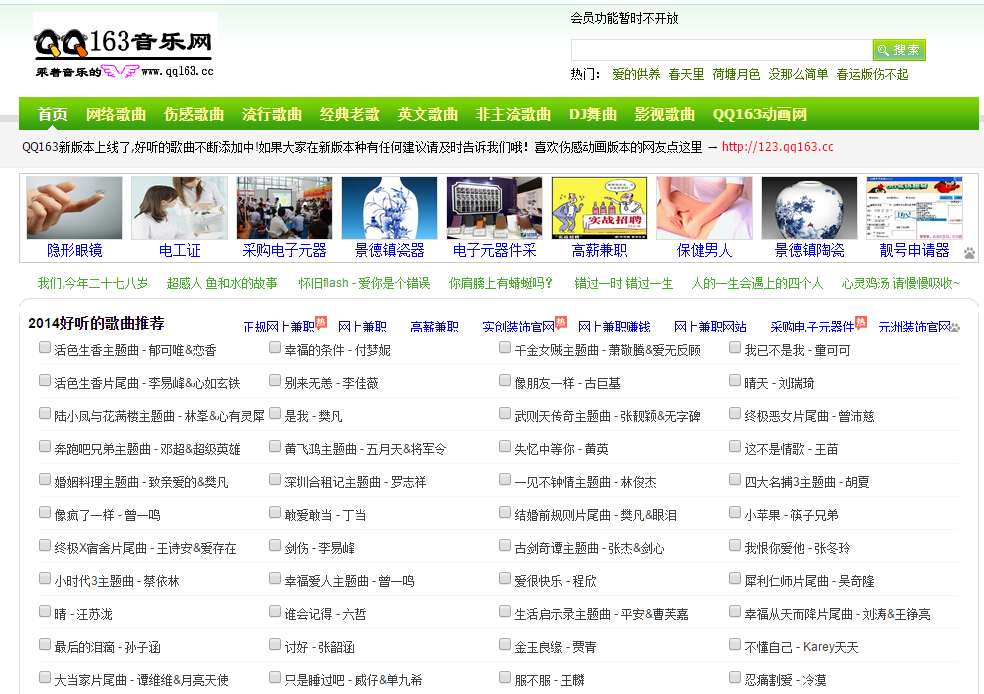
Task: Click the 电子元器件采 ad thumbnail
Action: tap(495, 208)
